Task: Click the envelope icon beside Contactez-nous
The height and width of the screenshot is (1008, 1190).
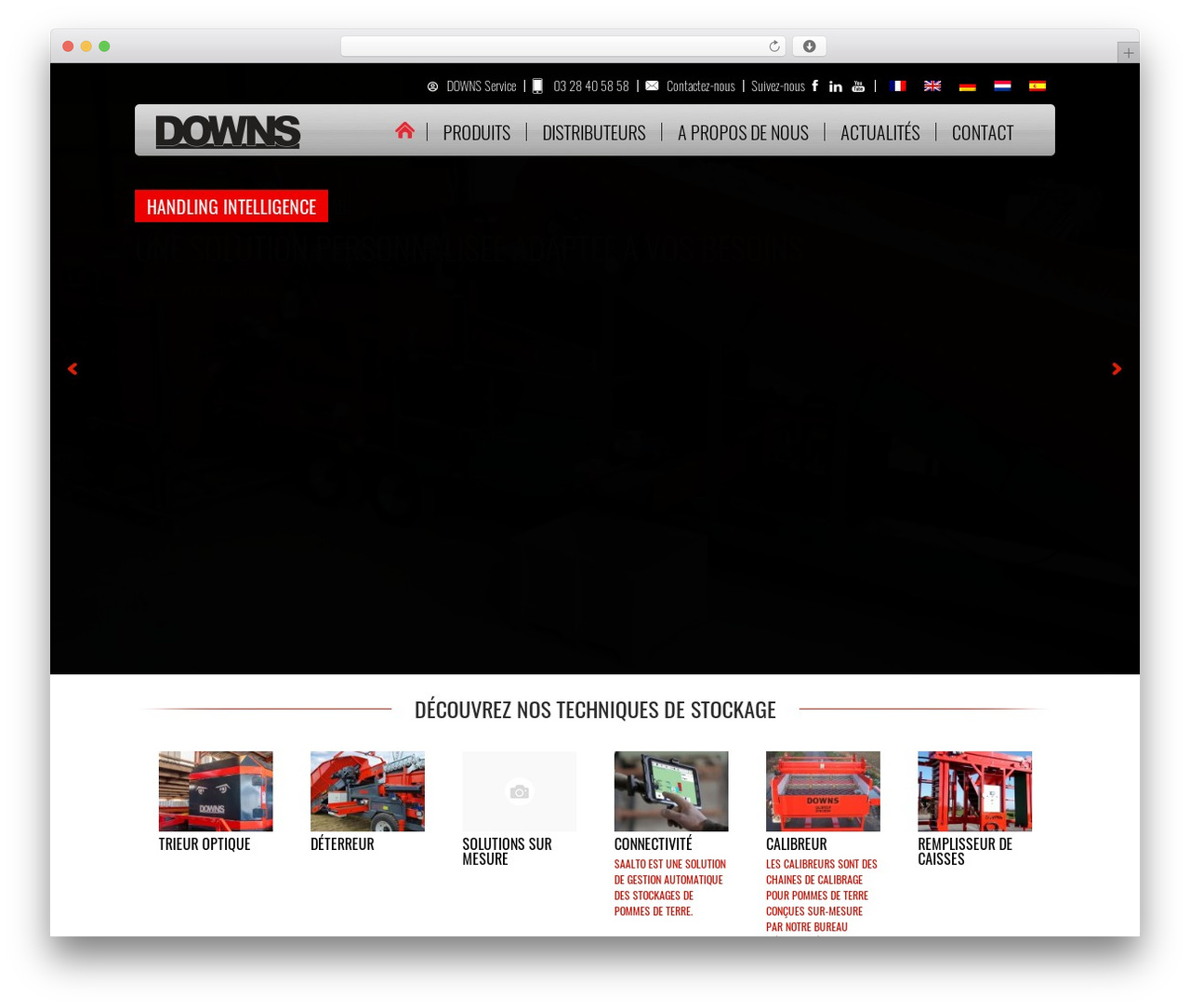Action: [x=652, y=86]
